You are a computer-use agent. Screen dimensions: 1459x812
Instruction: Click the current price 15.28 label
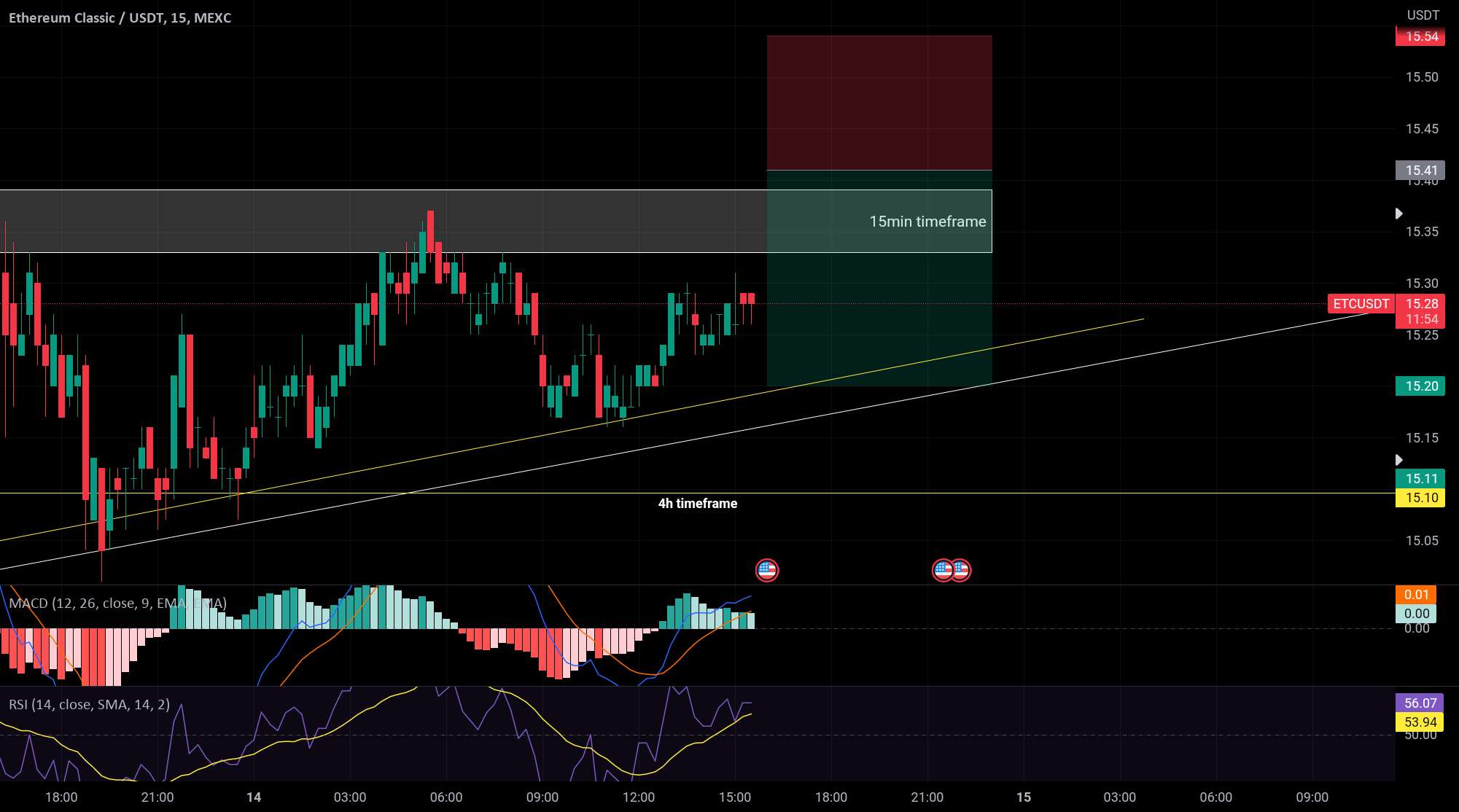[x=1420, y=304]
